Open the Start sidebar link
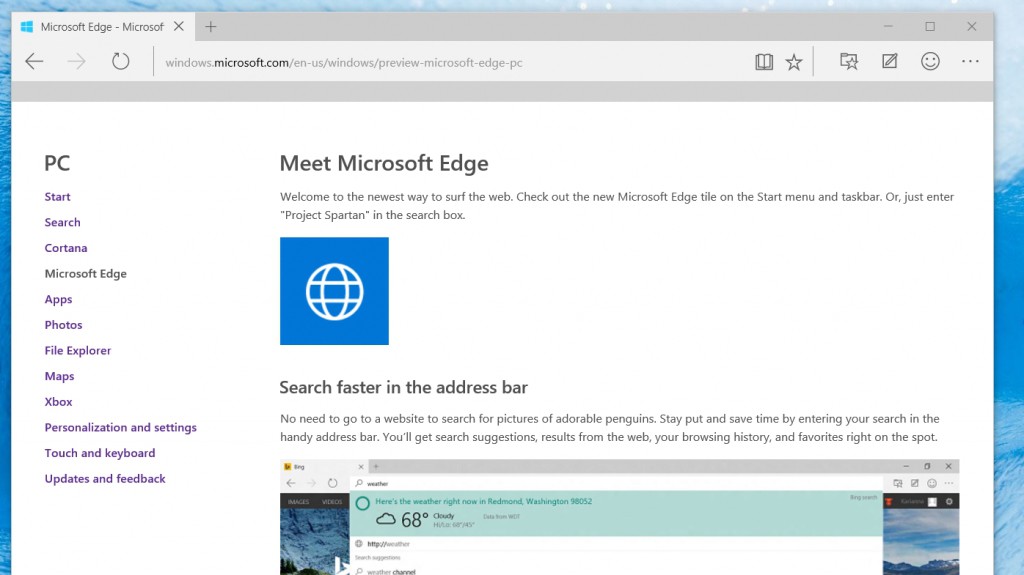 point(57,197)
